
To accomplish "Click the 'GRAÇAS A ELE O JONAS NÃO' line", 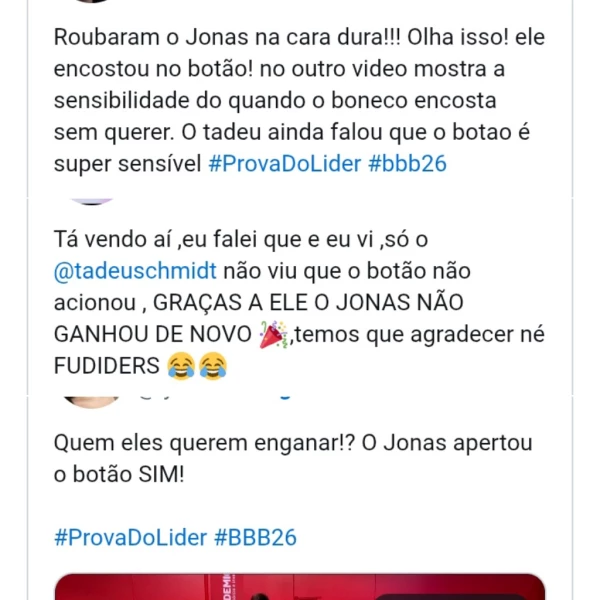I will 259,303.
